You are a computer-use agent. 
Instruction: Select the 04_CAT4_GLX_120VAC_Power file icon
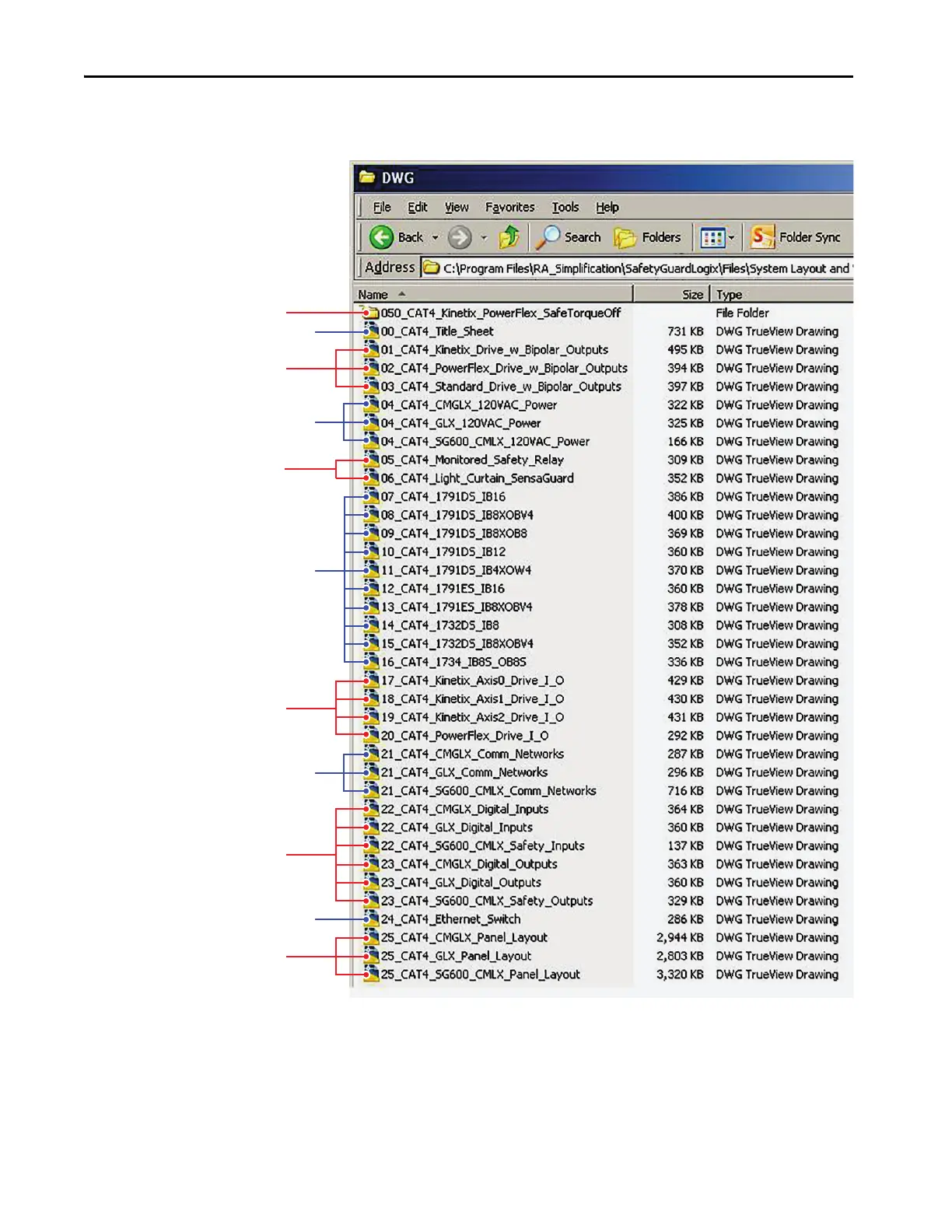click(x=371, y=423)
